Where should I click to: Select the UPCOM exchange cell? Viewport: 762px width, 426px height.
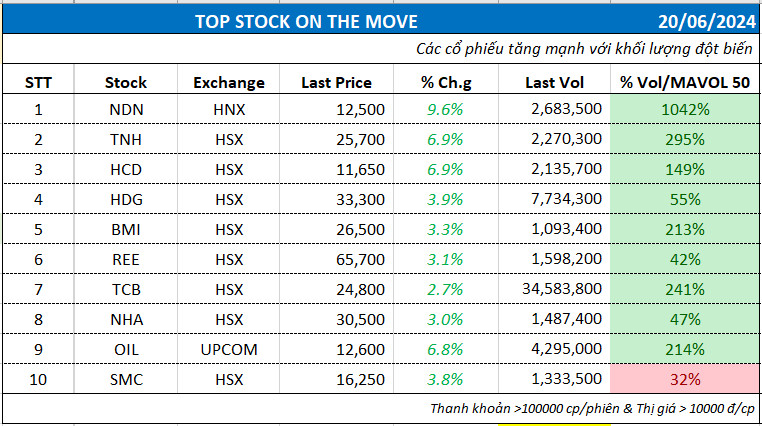click(x=229, y=350)
